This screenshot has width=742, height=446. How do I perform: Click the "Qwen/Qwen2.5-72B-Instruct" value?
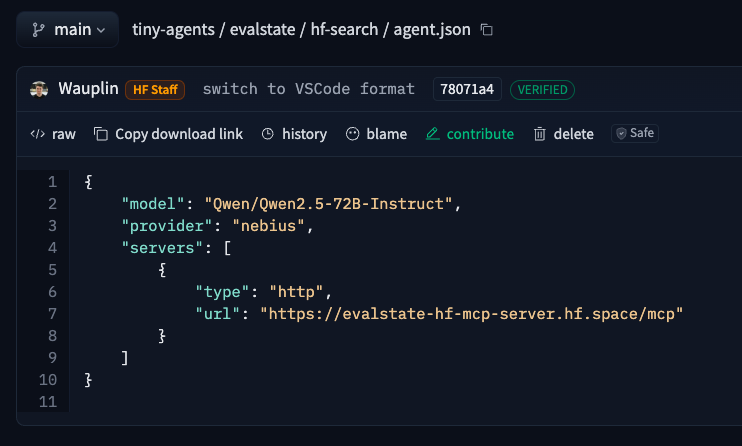click(x=328, y=204)
